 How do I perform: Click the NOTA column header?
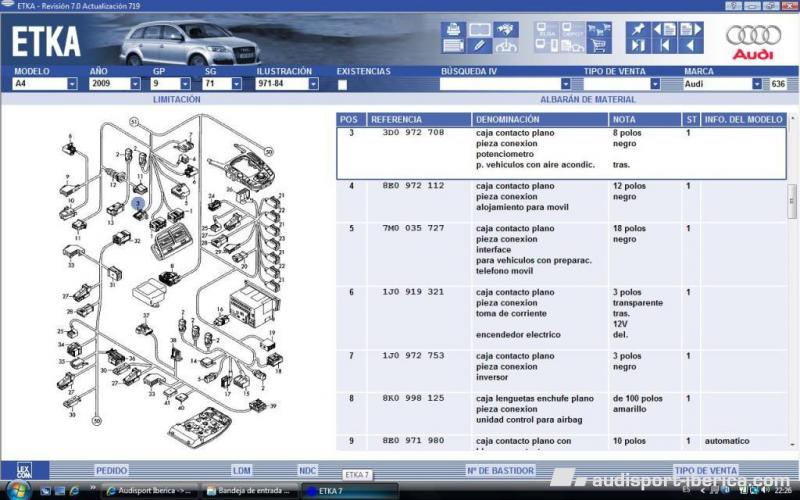pyautogui.click(x=645, y=119)
